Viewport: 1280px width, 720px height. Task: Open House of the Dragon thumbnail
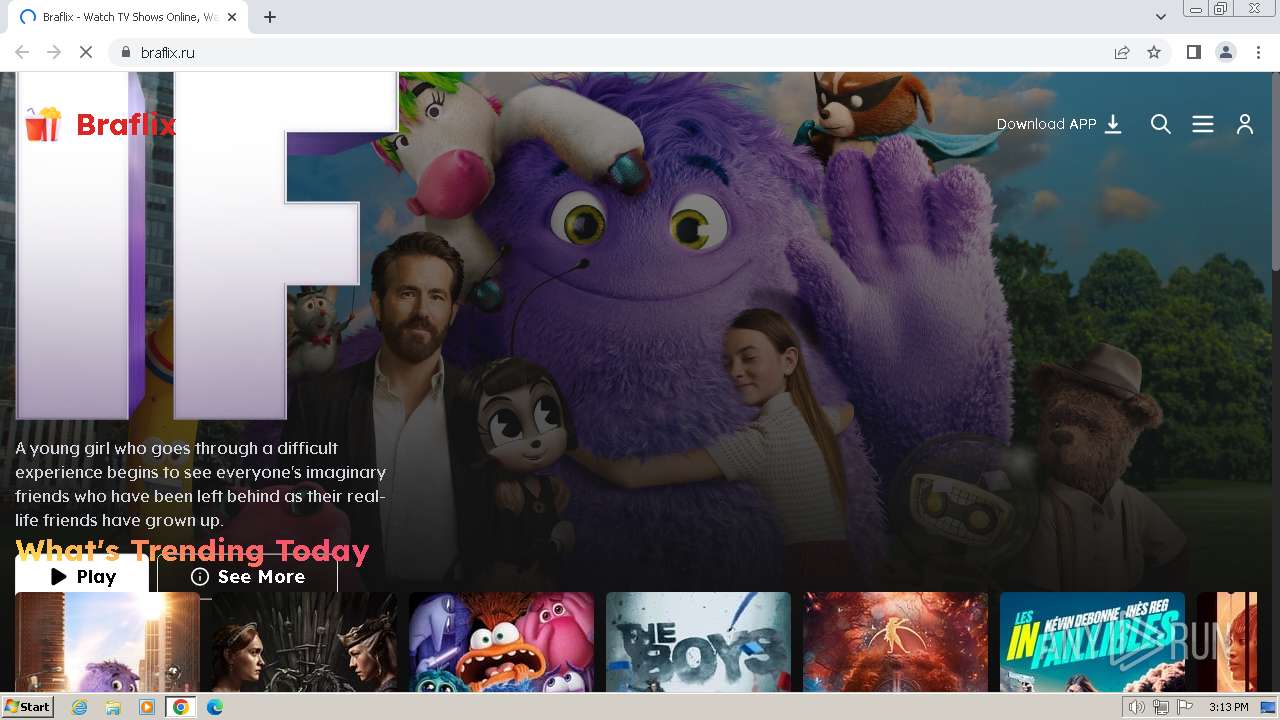point(304,642)
